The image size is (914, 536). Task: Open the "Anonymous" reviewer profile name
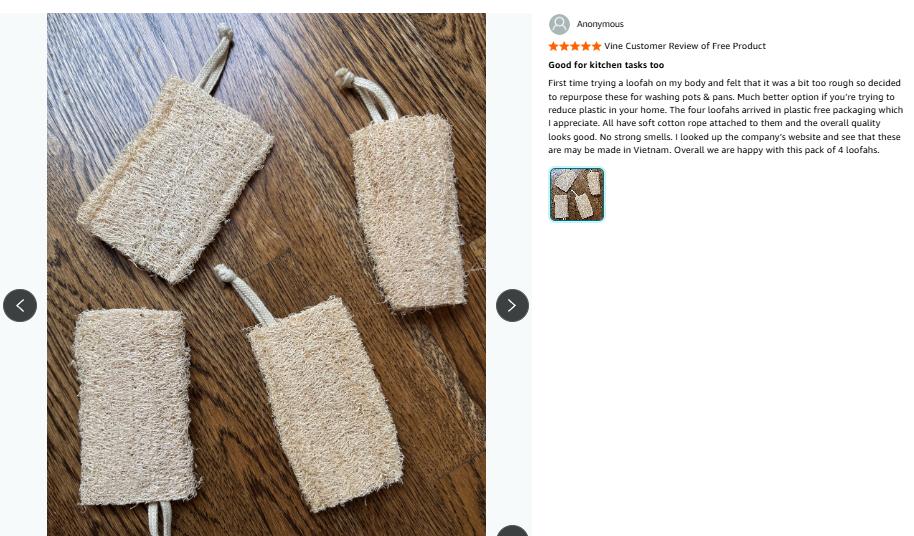[600, 24]
